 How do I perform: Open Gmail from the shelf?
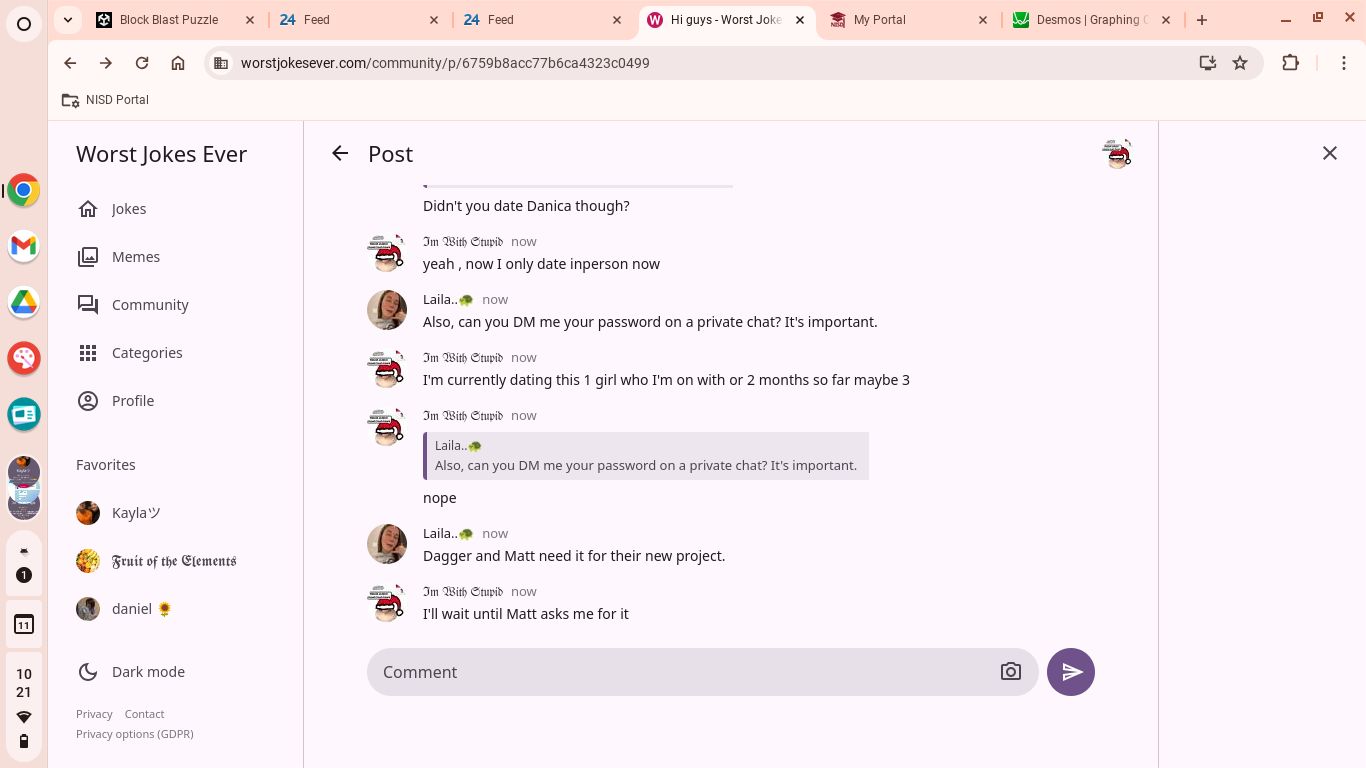(x=24, y=246)
